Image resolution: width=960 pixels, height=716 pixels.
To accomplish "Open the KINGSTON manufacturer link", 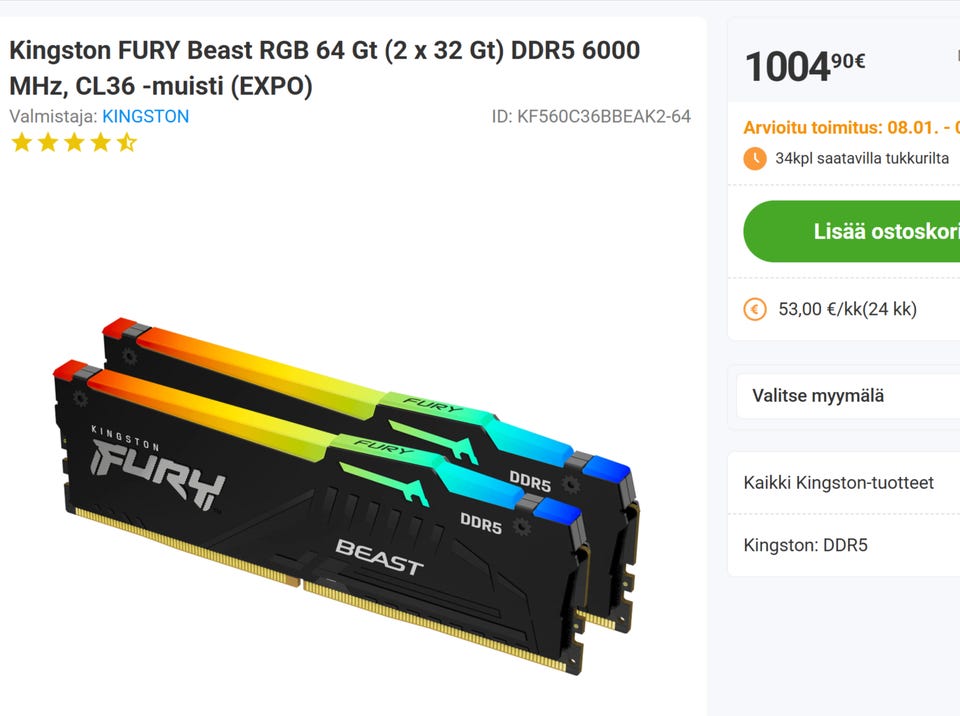I will click(x=146, y=116).
